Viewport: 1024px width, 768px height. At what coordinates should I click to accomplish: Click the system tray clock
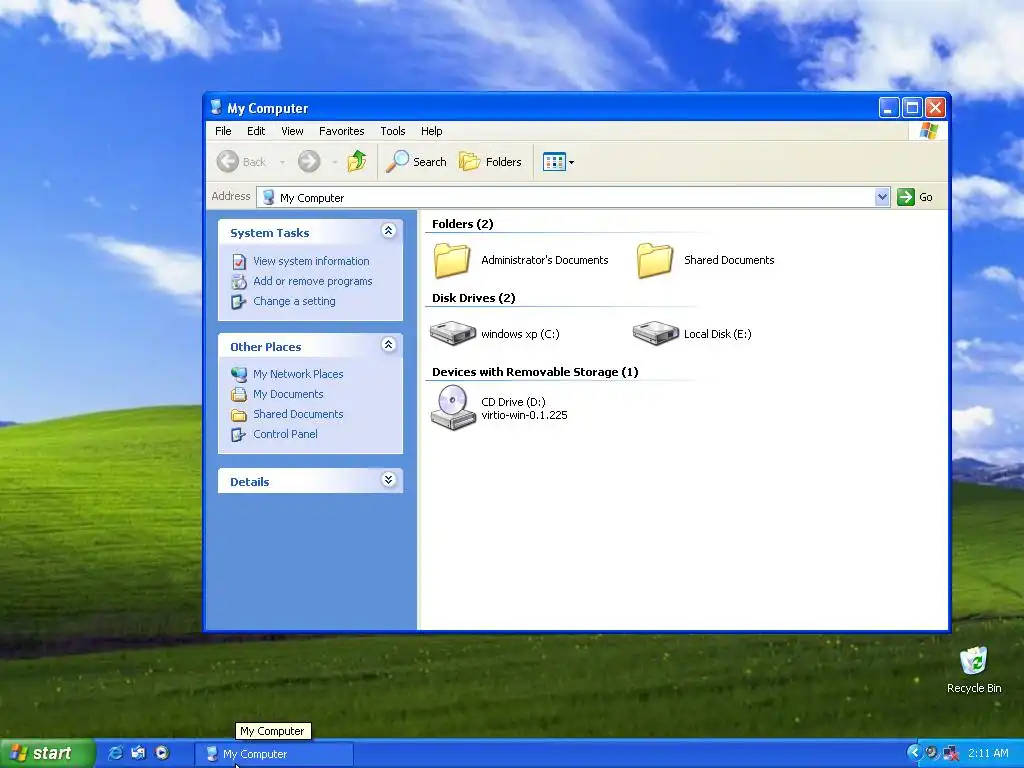click(x=988, y=753)
